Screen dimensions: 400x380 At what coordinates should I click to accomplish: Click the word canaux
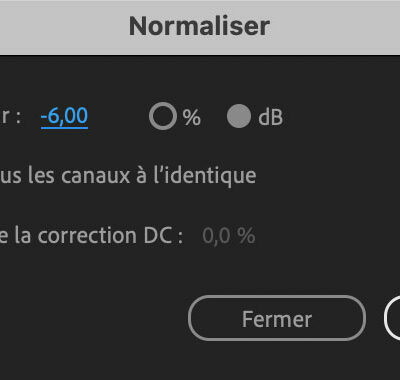click(95, 176)
